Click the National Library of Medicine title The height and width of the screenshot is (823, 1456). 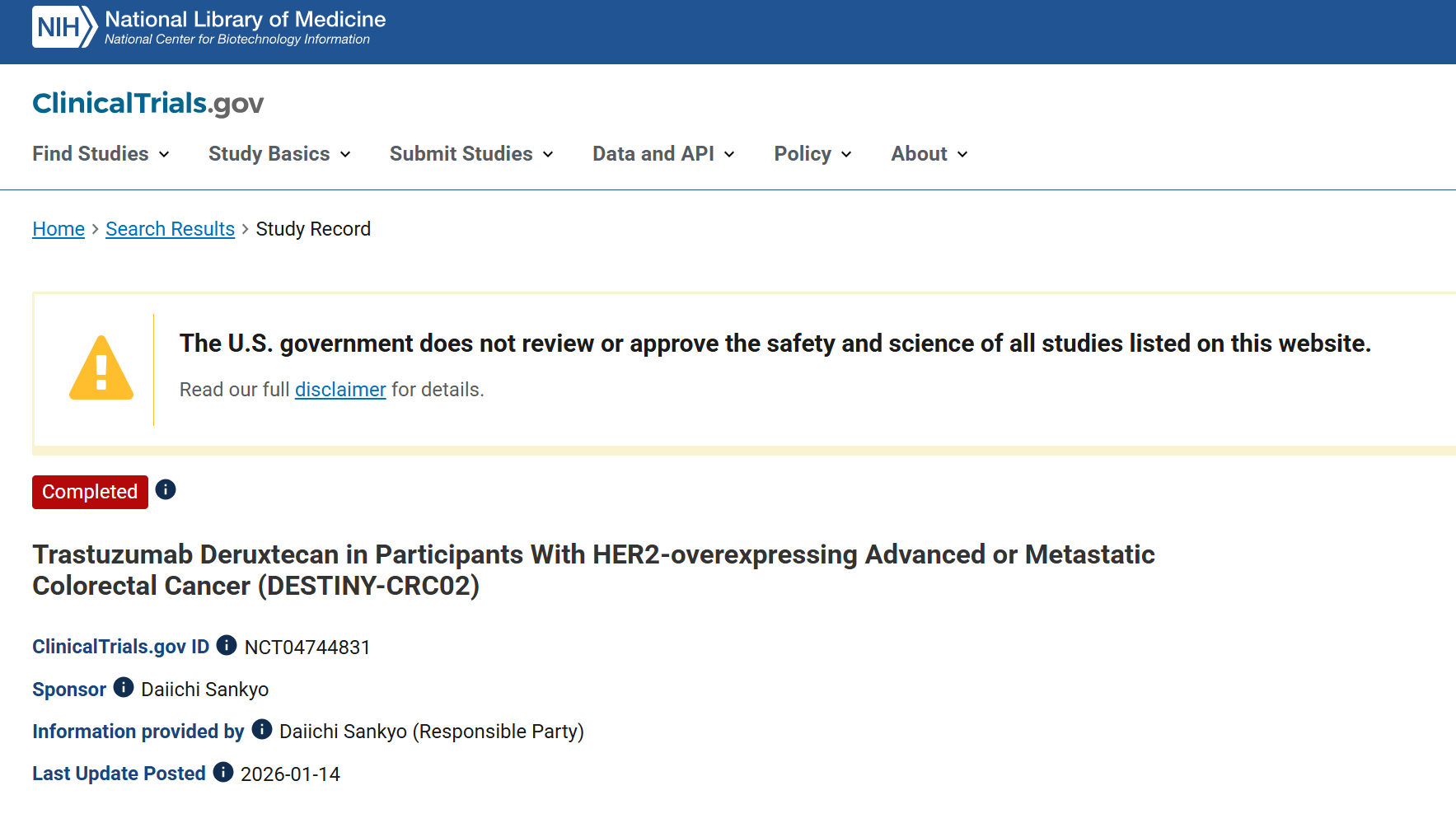(245, 19)
